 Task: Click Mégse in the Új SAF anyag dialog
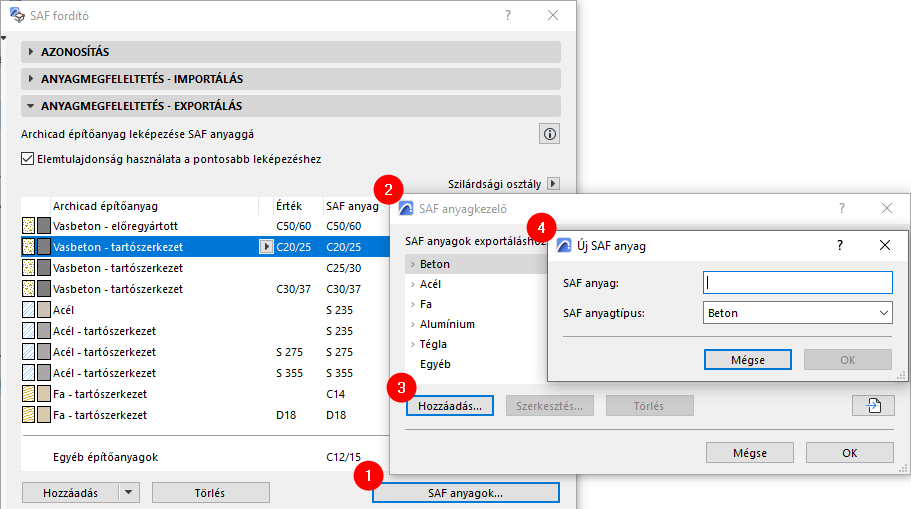pos(748,360)
